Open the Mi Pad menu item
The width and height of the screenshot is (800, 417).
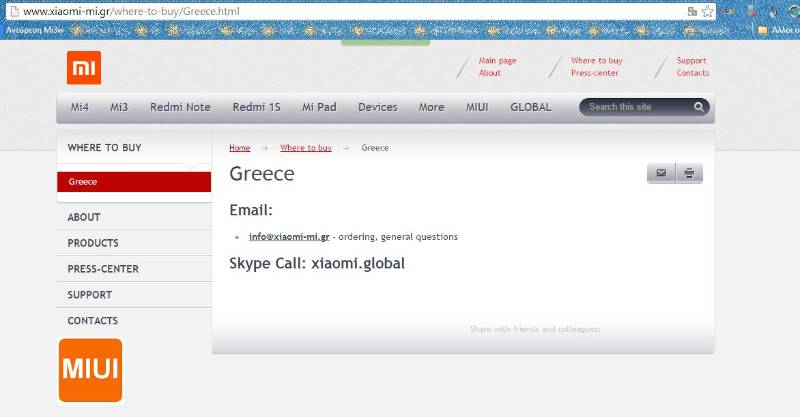[x=319, y=107]
